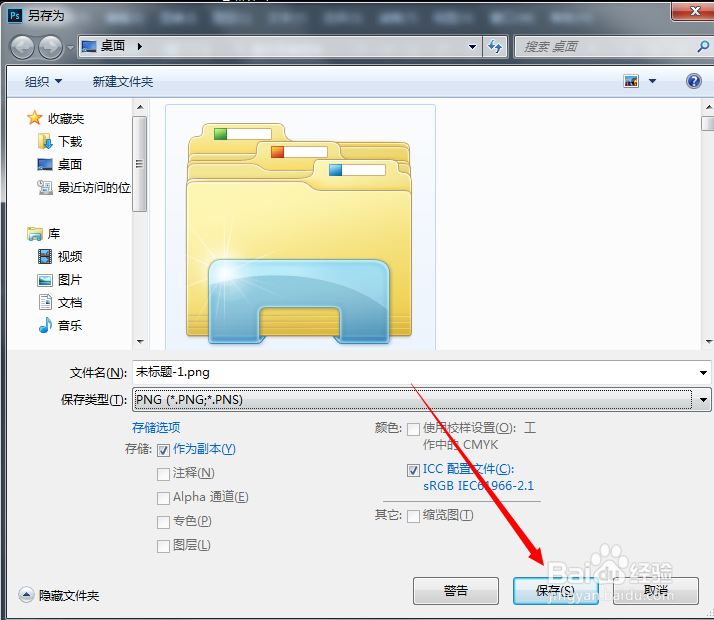The width and height of the screenshot is (714, 620).
Task: Toggle 作为副本 checkbox
Action: coord(163,450)
